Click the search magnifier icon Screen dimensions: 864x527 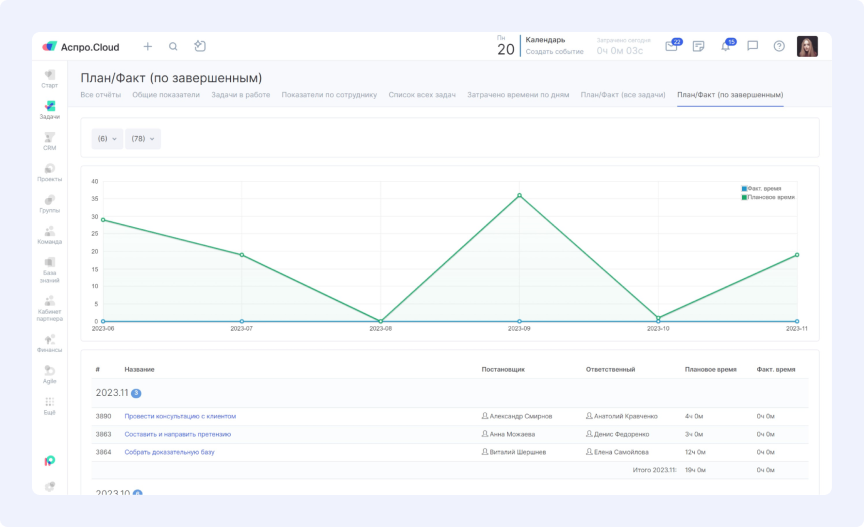coord(173,46)
